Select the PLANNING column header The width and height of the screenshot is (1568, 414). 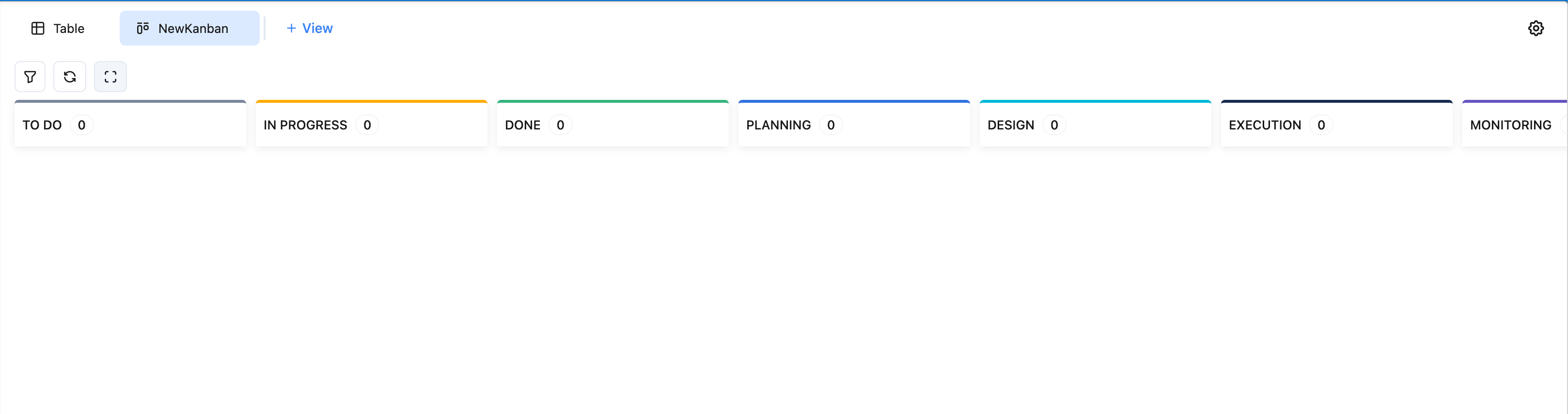778,125
